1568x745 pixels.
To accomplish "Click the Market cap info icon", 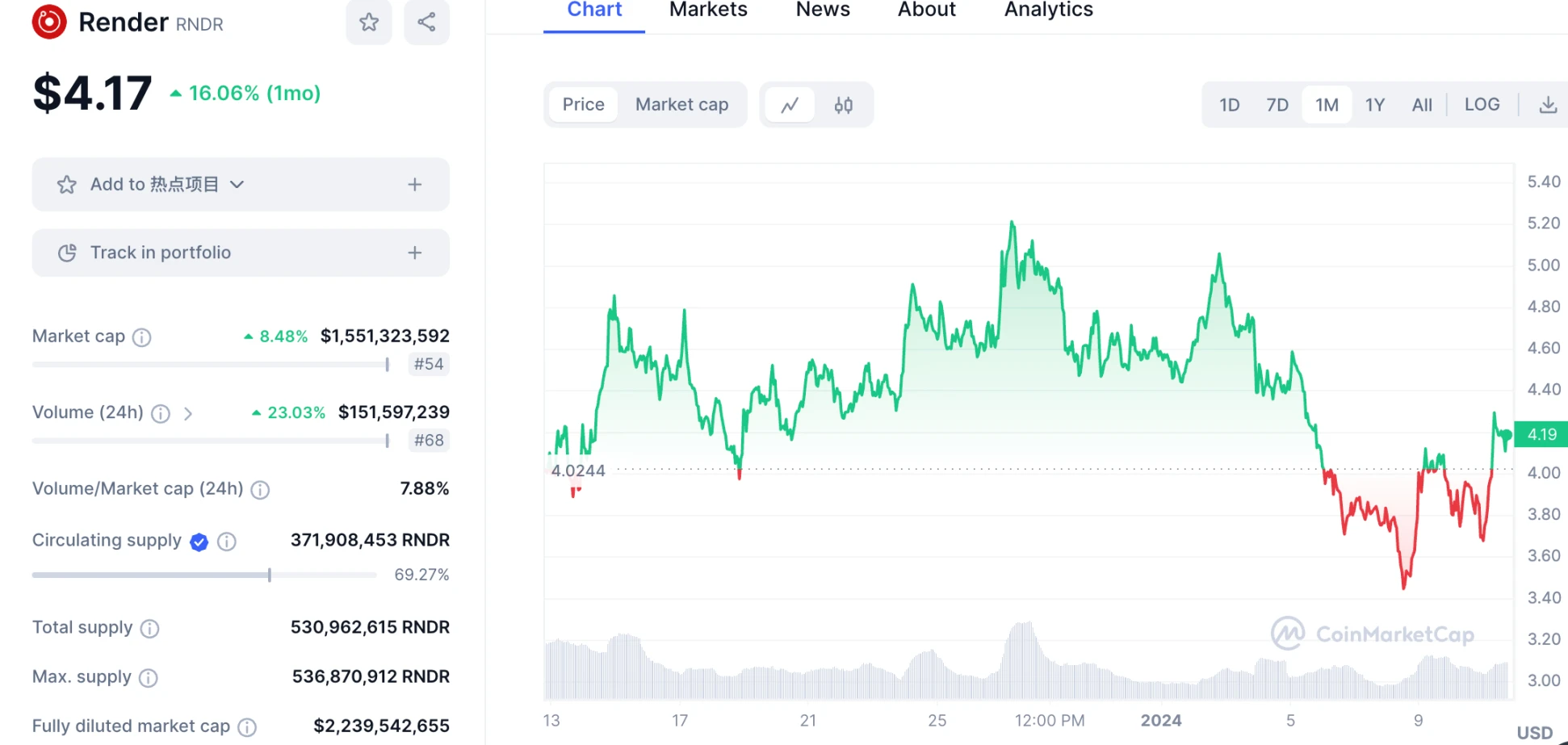I will [142, 337].
